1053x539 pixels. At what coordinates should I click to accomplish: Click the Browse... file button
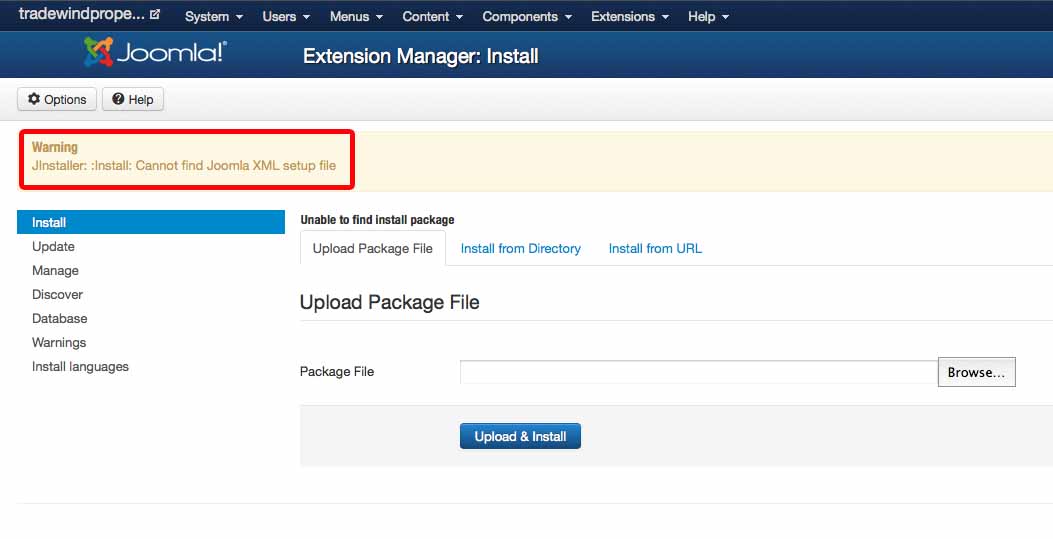point(976,372)
